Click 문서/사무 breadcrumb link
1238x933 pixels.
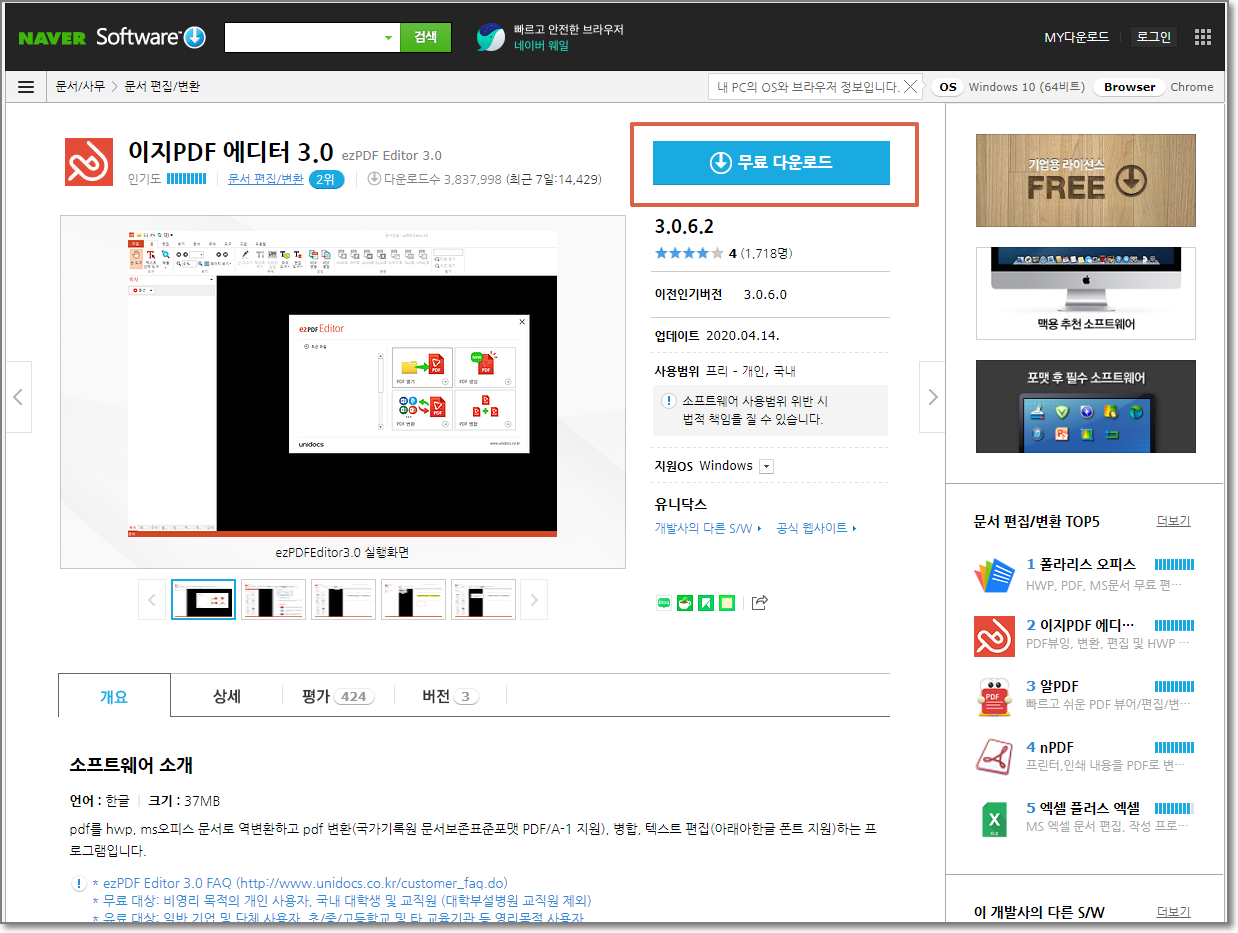(80, 87)
